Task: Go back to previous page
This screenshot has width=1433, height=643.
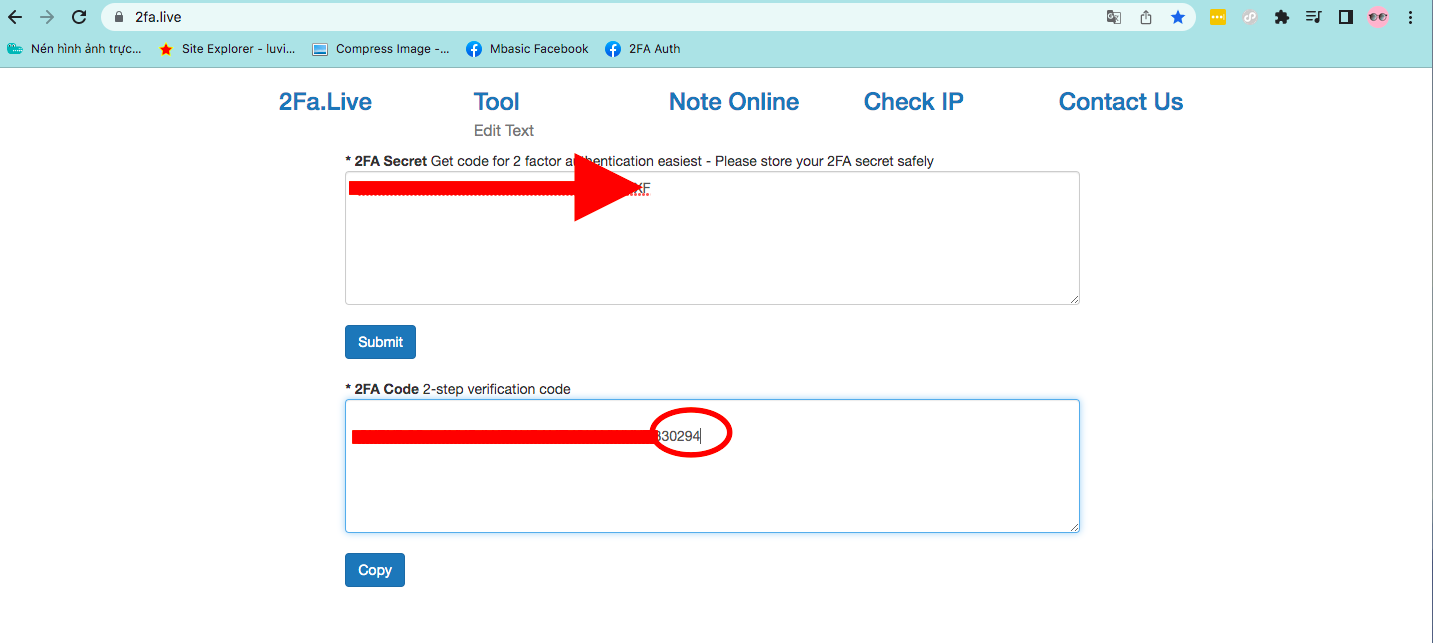Action: click(15, 17)
